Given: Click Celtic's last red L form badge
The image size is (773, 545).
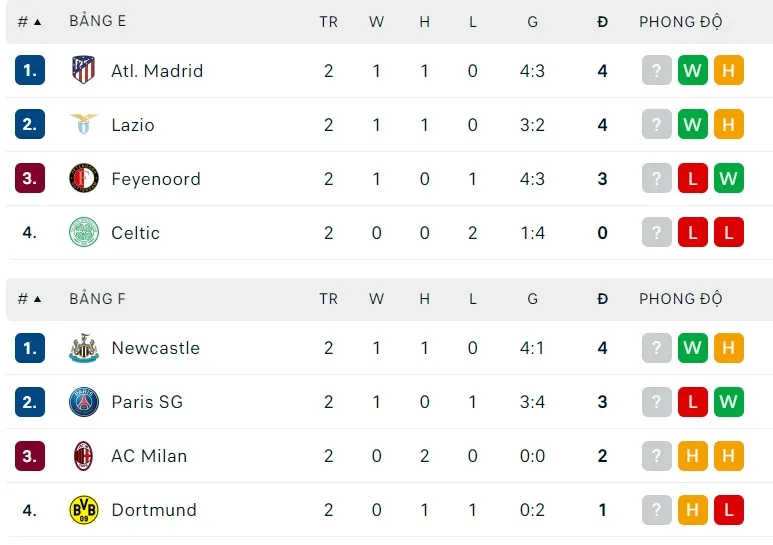Looking at the screenshot, I should pos(728,233).
